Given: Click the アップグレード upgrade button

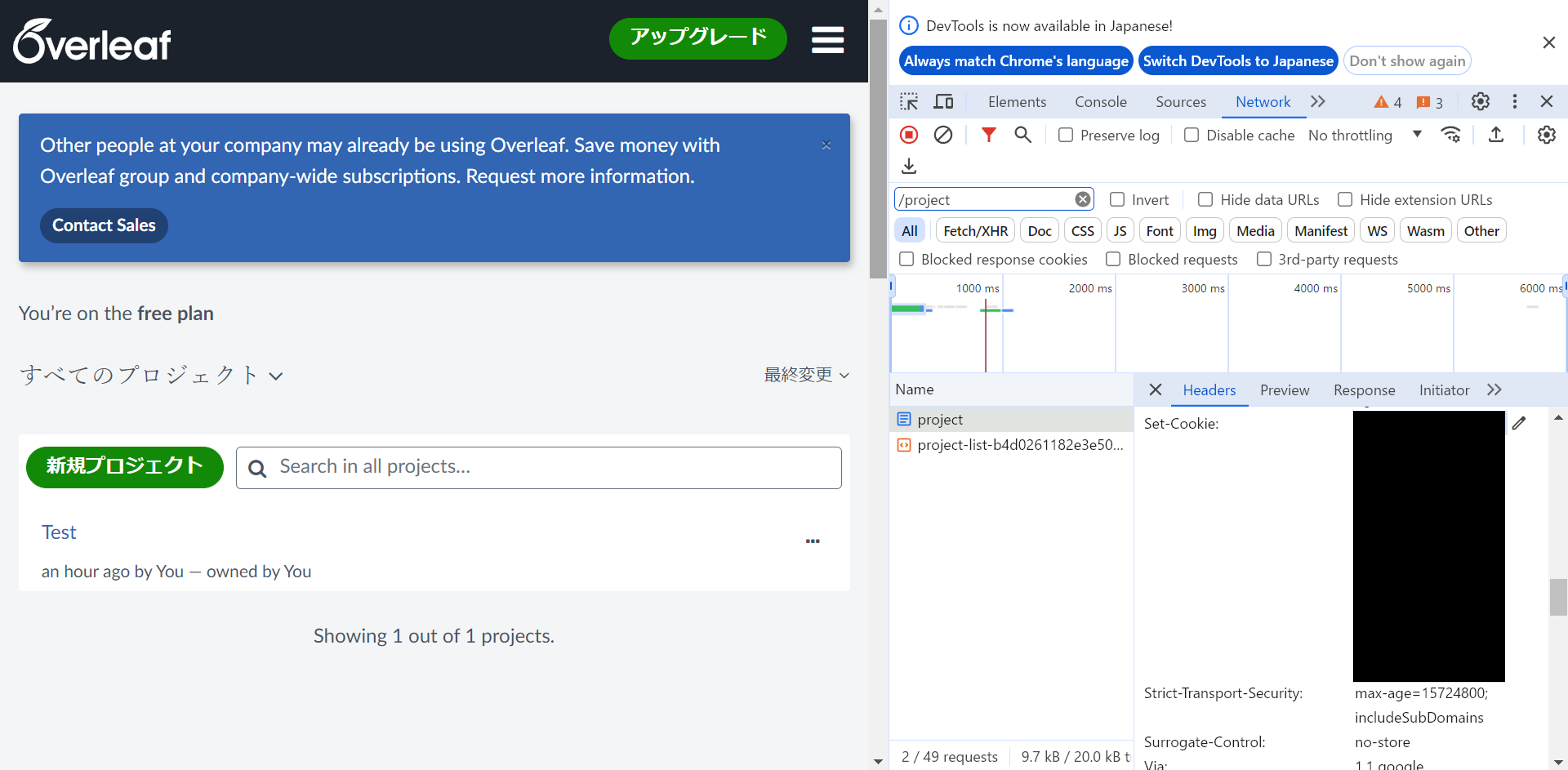Looking at the screenshot, I should click(x=697, y=39).
